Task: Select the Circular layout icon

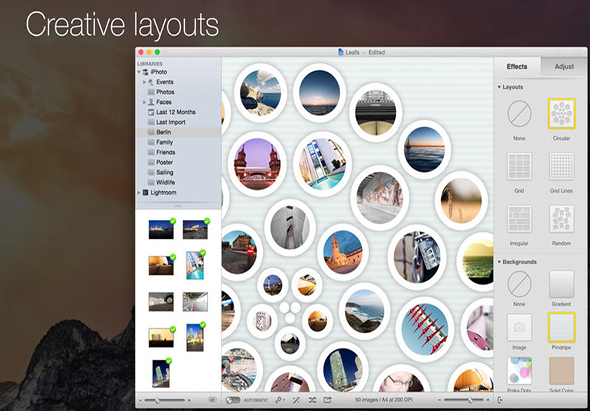Action: pos(561,114)
